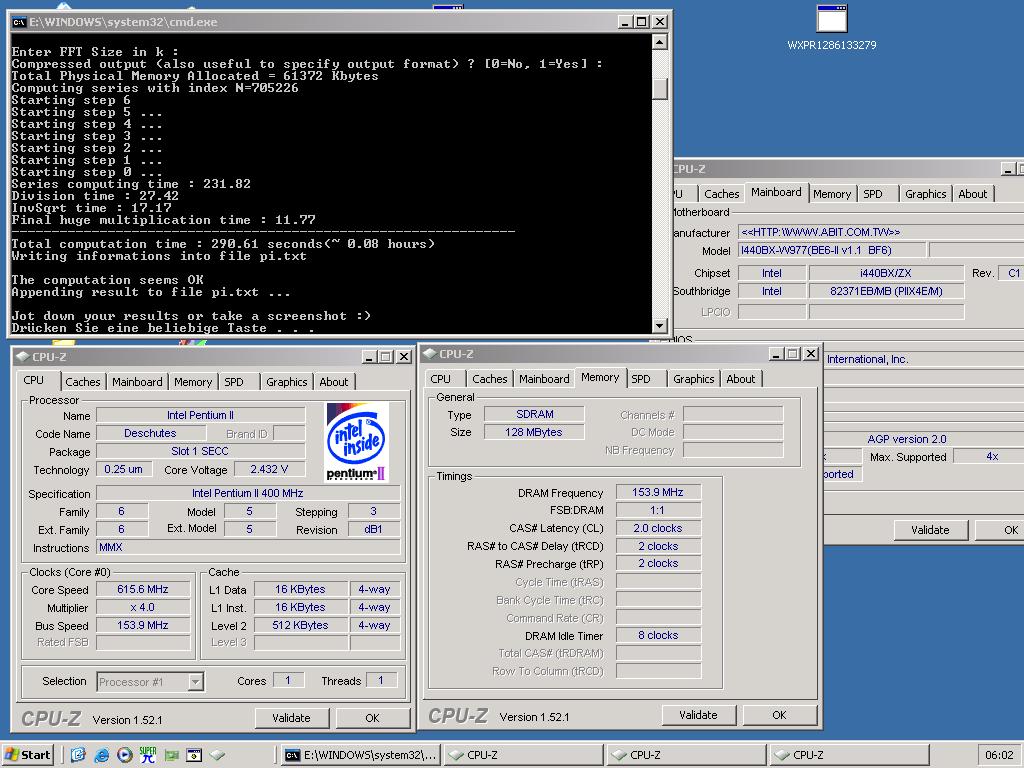Screen dimensions: 1024x768
Task: Click the CPU-Z CPU window title icon
Action: 22,357
